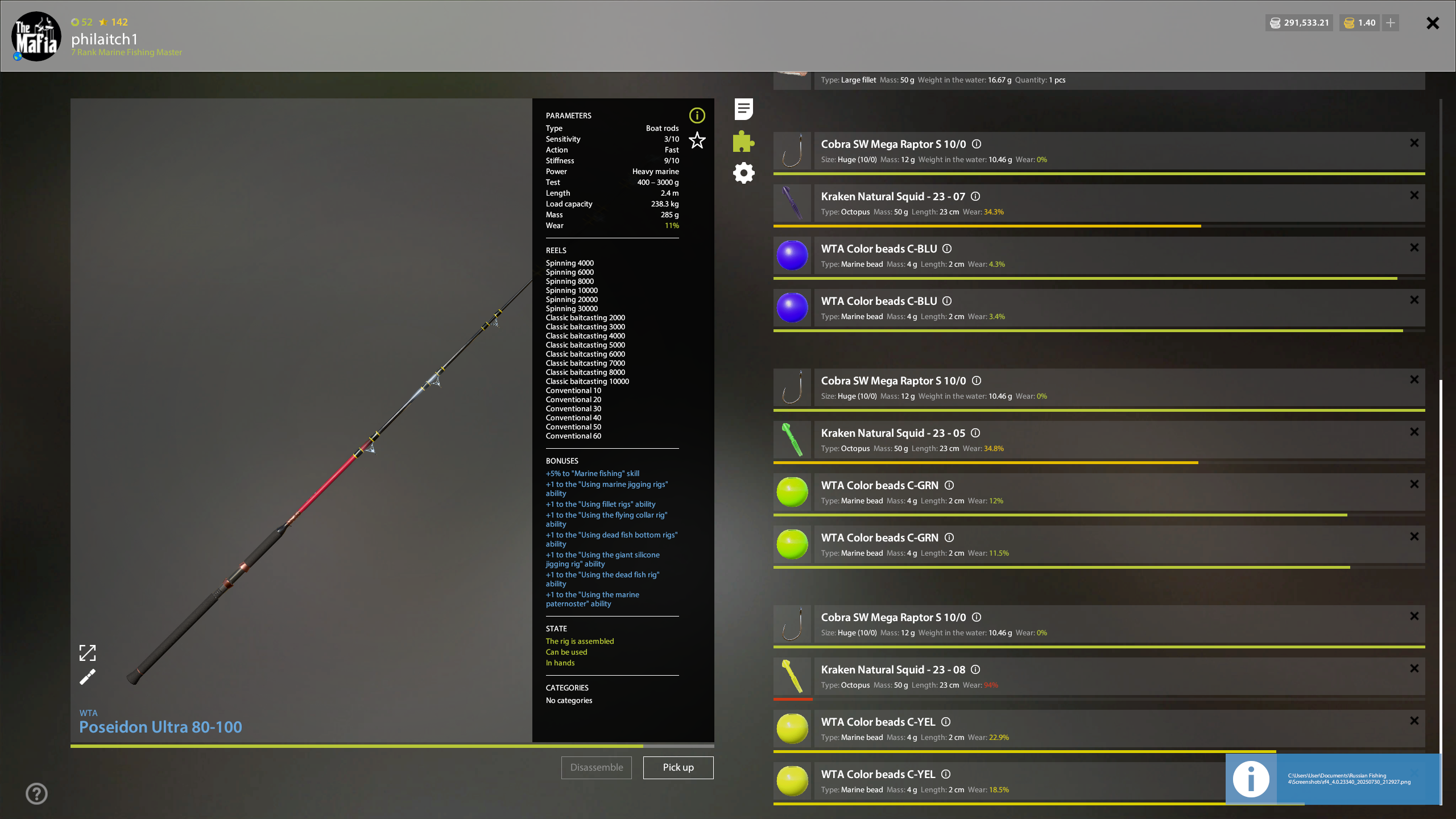Click the screenshot saved notification info icon
Screen dimensions: 1456x819
coord(1251,779)
